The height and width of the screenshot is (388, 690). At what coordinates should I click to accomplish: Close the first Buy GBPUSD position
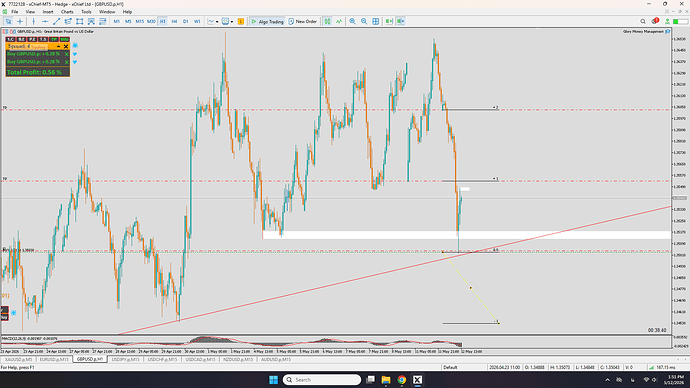pos(67,54)
